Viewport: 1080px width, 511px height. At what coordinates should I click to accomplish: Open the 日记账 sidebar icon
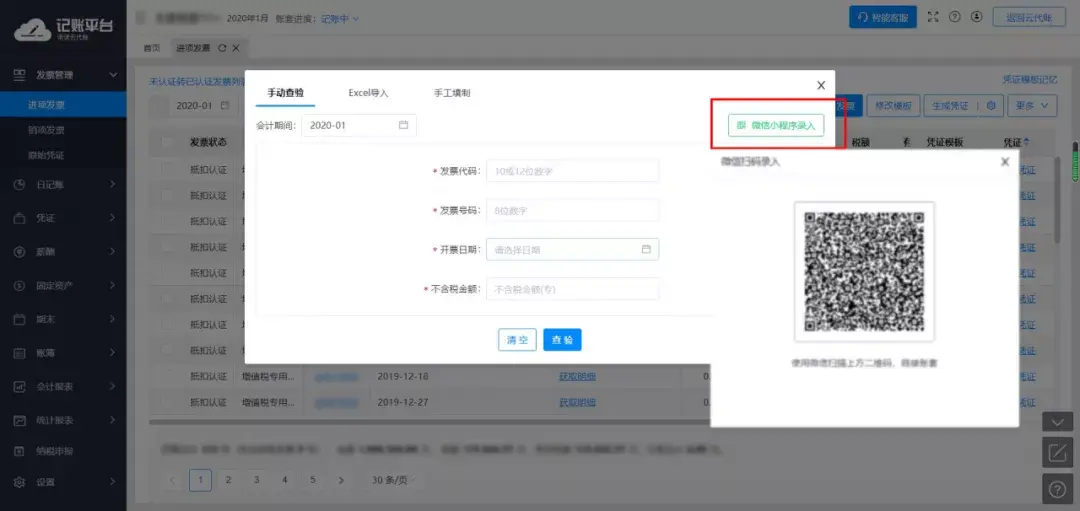click(x=20, y=185)
